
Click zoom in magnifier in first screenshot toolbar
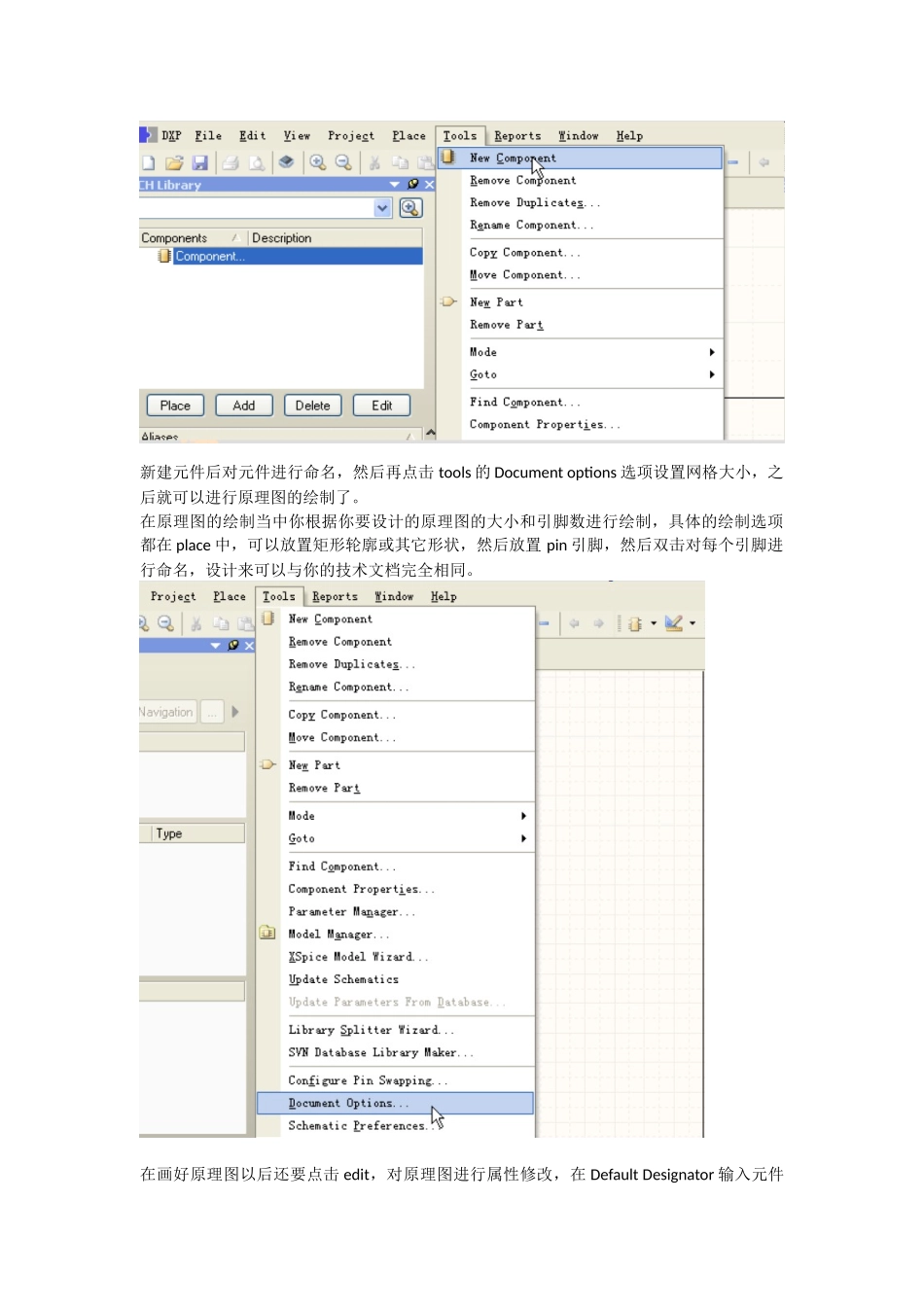click(317, 162)
